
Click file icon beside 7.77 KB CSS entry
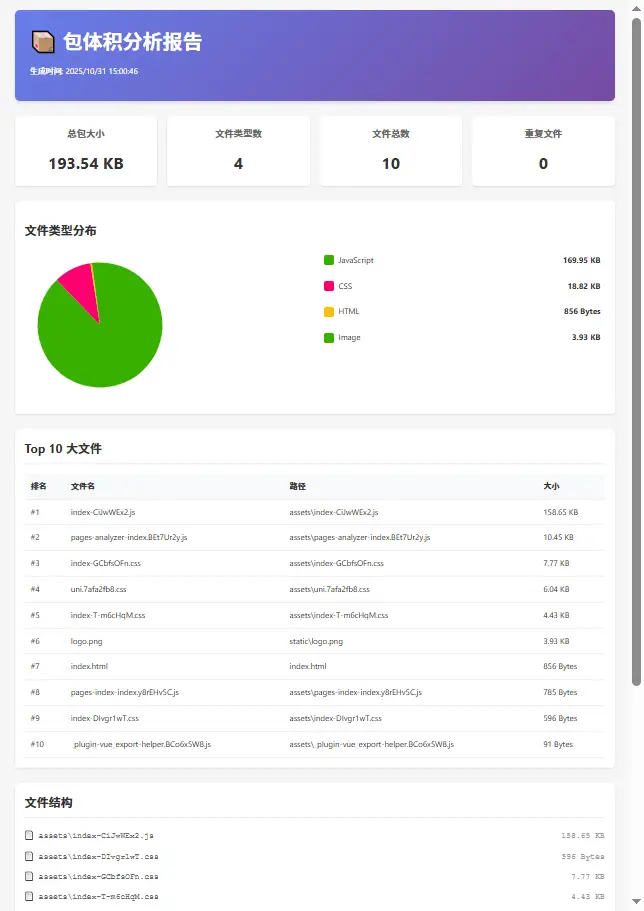coord(30,876)
